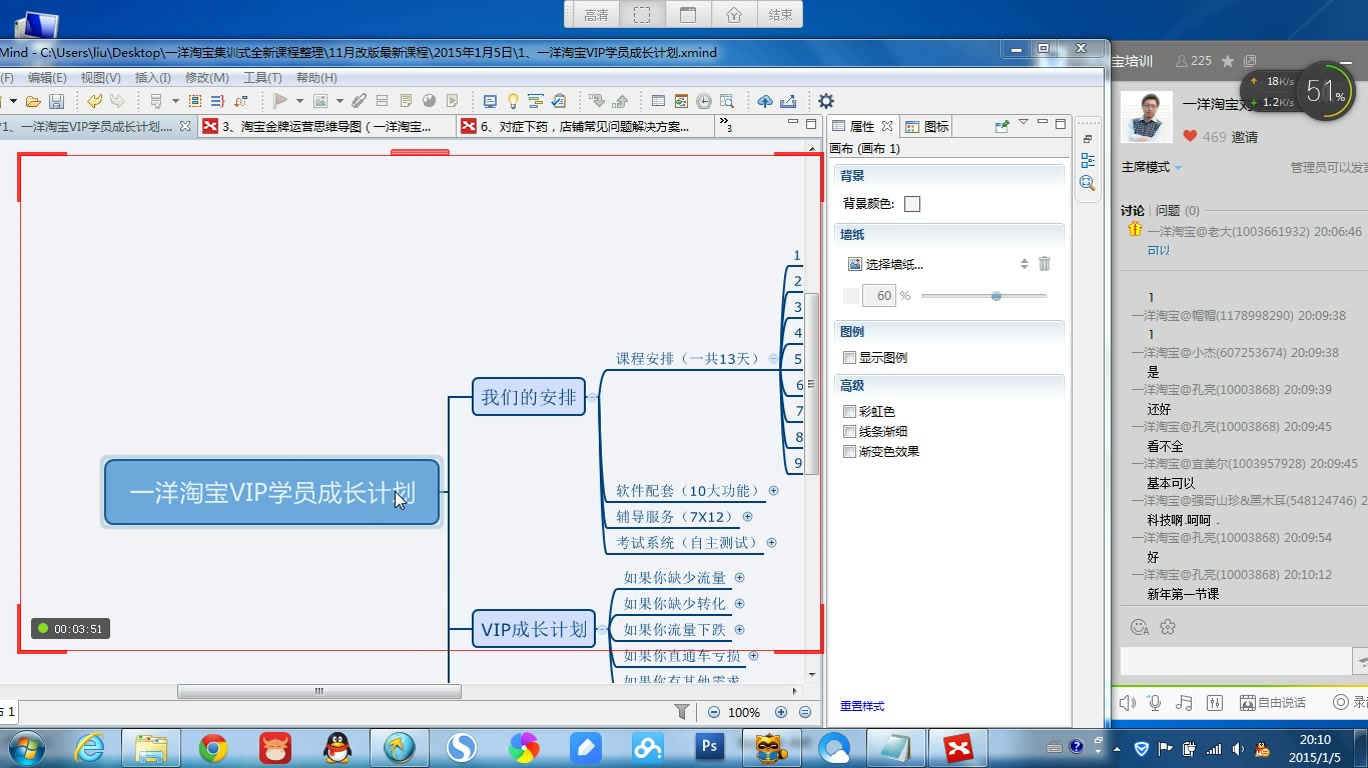Open the 主席模式 dropdown in chat

pyautogui.click(x=1178, y=168)
